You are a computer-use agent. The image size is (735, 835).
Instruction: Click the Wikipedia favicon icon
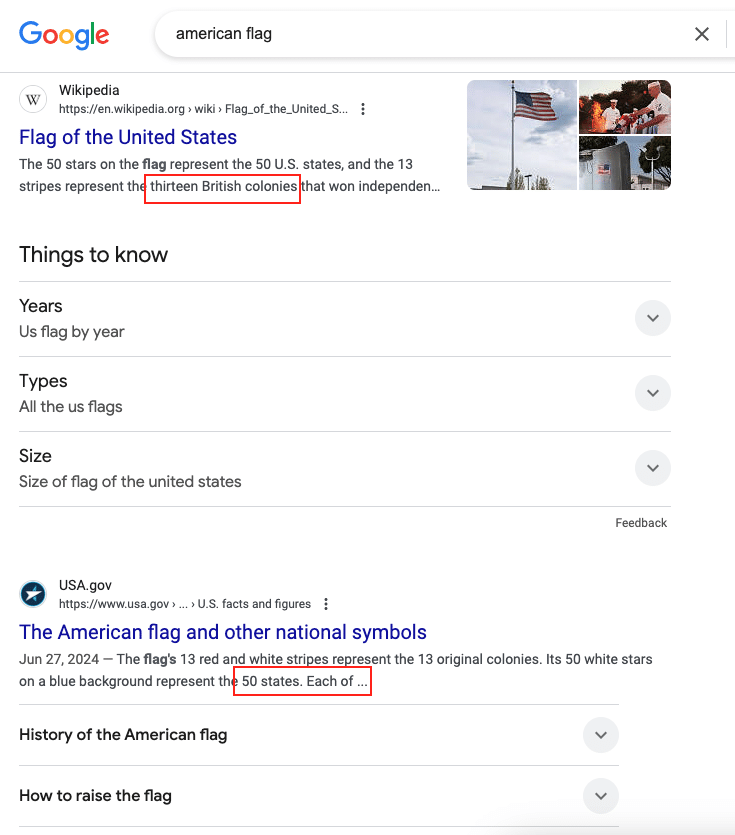pos(33,99)
